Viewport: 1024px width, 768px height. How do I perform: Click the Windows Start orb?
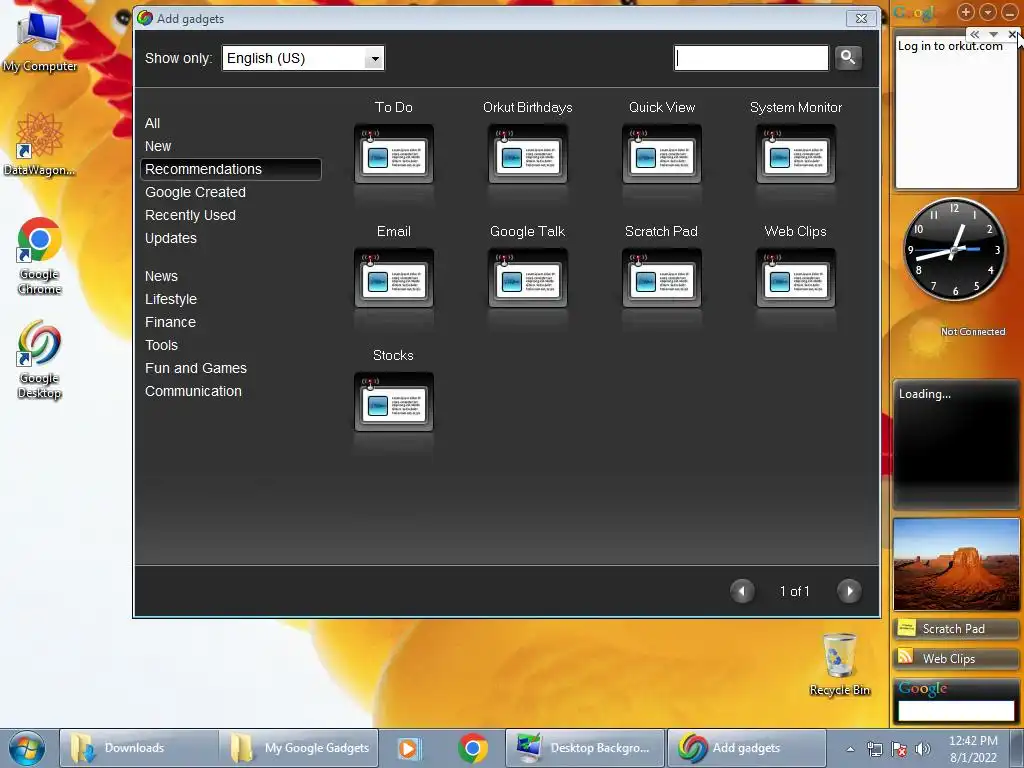click(27, 748)
